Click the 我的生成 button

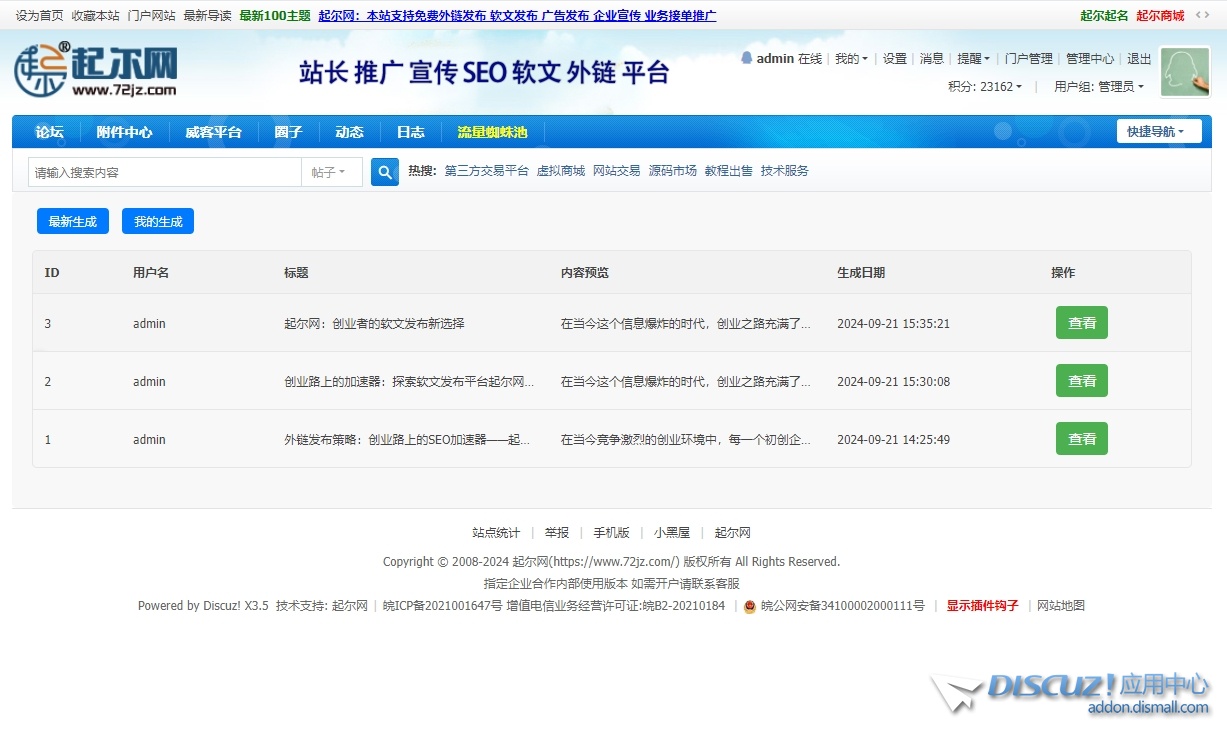(x=158, y=221)
